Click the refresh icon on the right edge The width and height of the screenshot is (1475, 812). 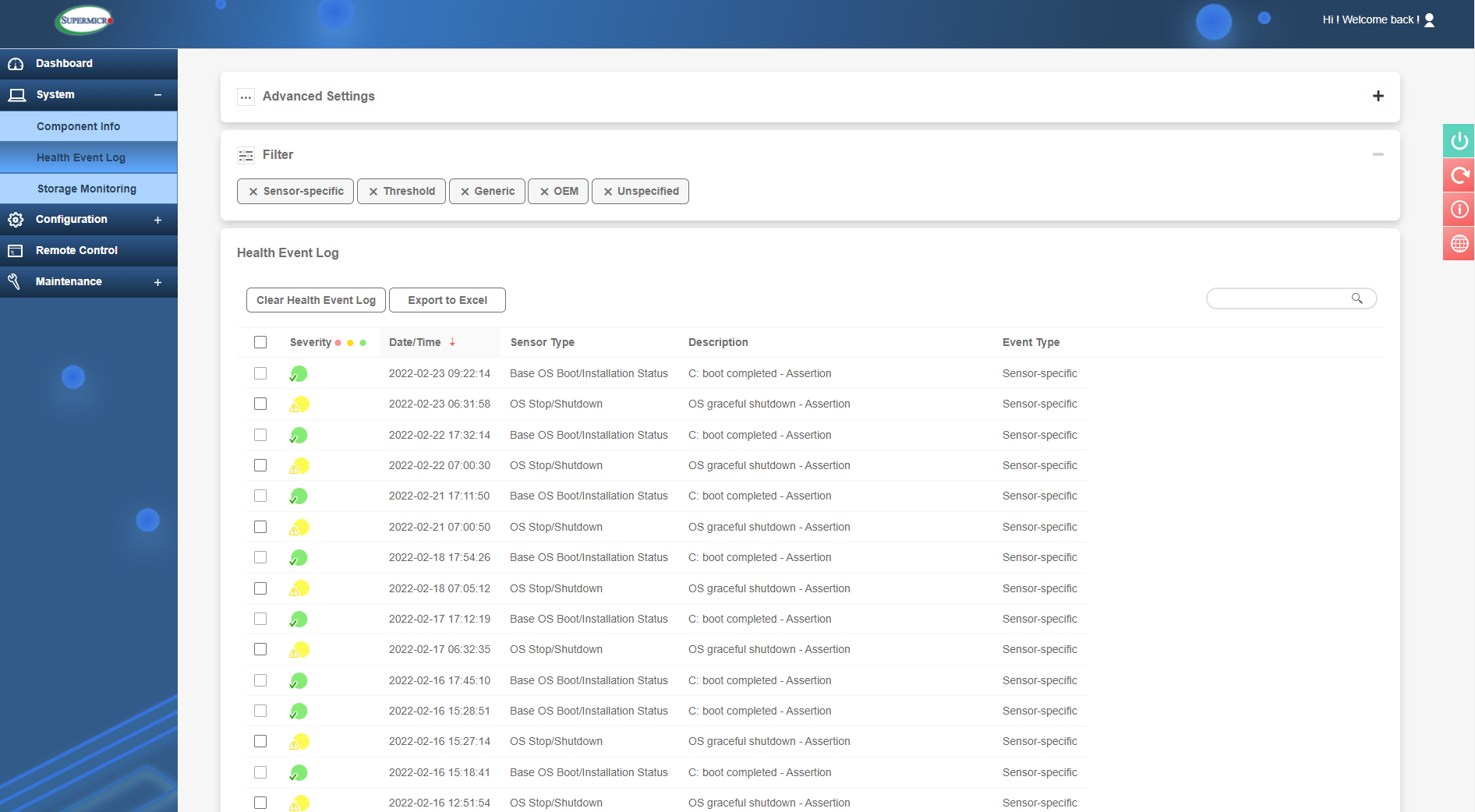coord(1458,175)
